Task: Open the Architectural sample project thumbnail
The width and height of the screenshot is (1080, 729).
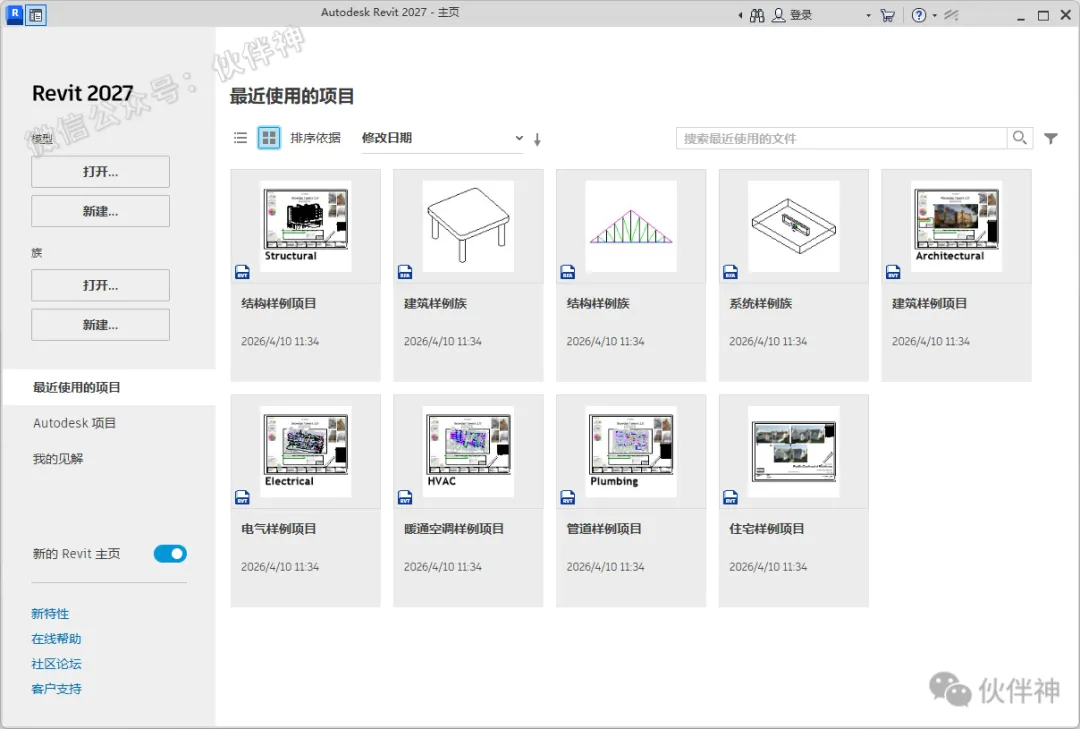Action: click(x=956, y=226)
